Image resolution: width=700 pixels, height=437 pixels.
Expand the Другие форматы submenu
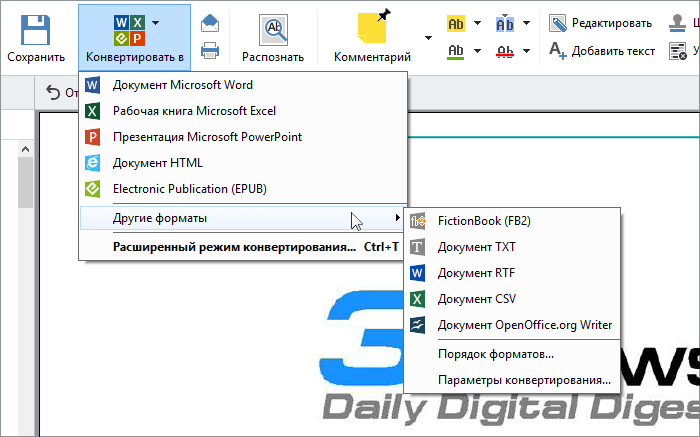point(242,218)
